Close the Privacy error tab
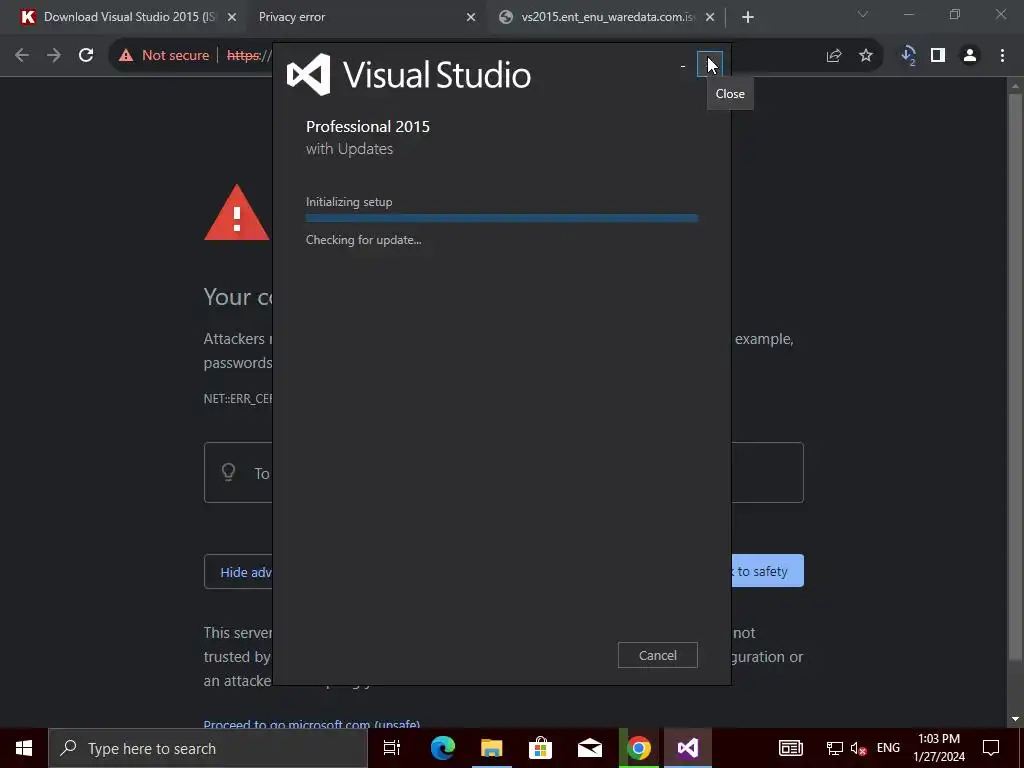This screenshot has height=768, width=1024. pos(471,17)
